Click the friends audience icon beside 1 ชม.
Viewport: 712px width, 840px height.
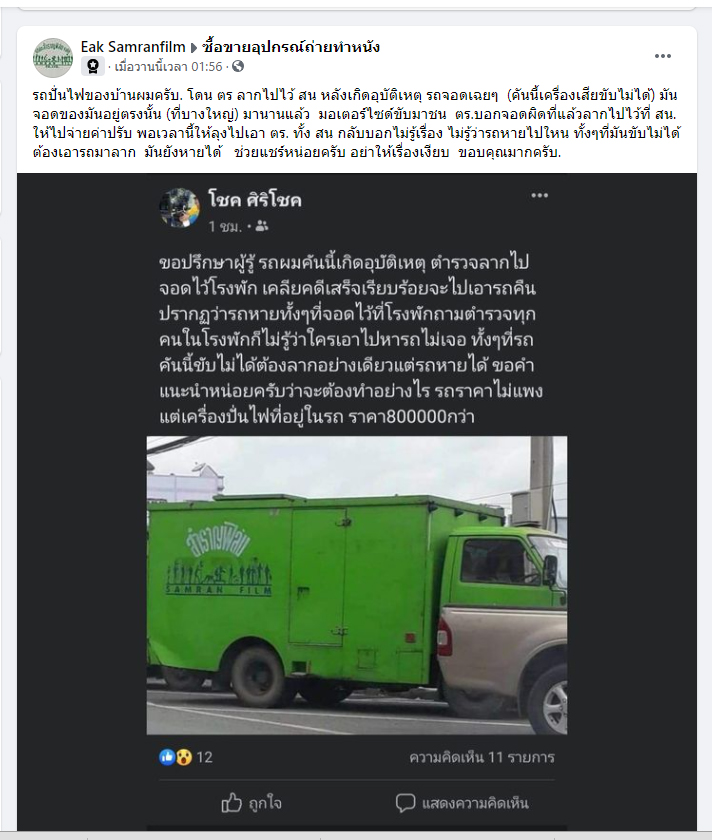[x=262, y=227]
